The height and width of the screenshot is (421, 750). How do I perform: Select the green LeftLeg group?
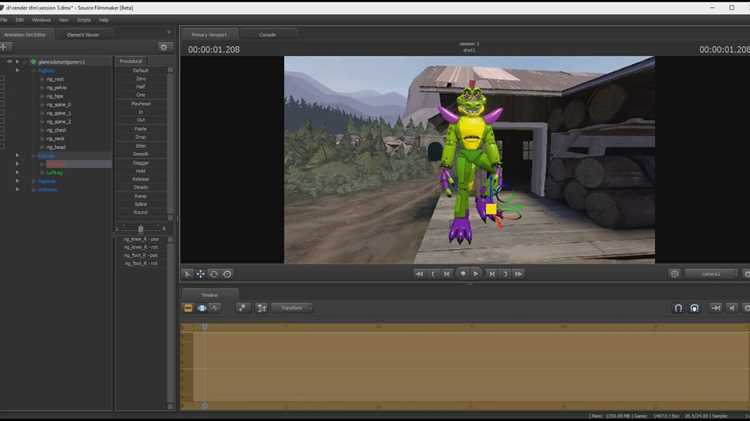[55, 173]
